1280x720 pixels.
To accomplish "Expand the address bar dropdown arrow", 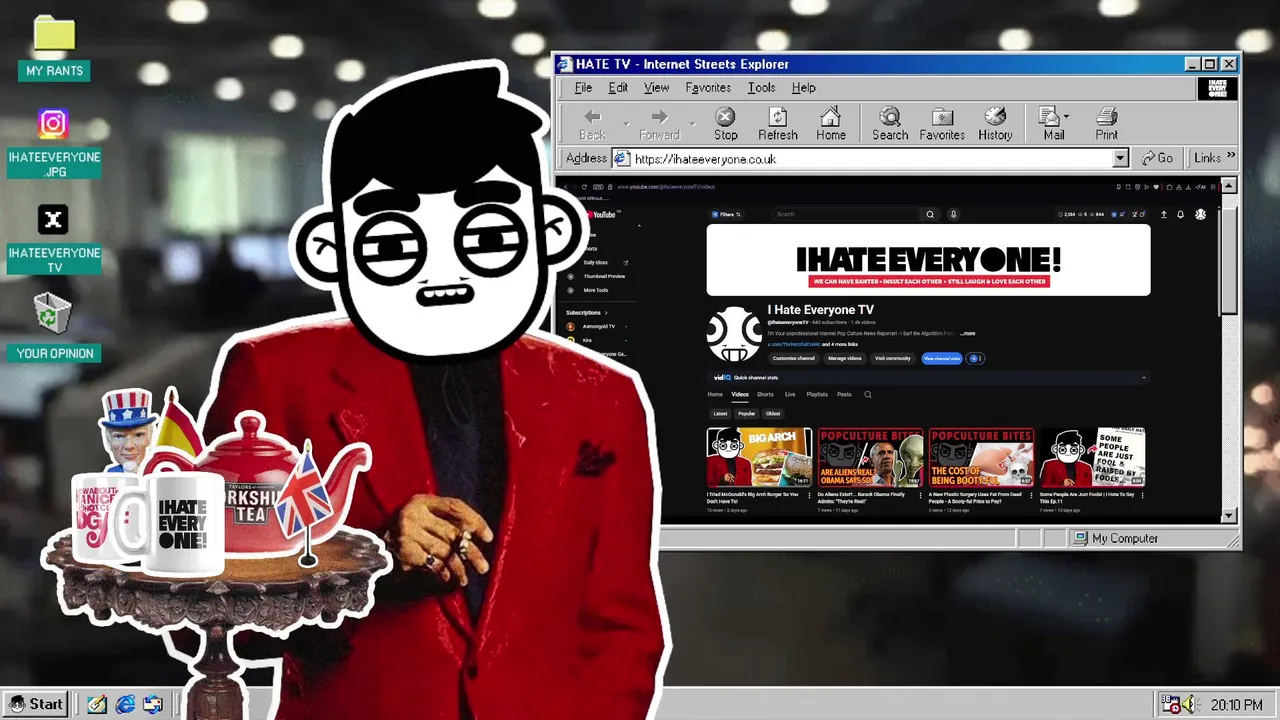I will click(1120, 159).
